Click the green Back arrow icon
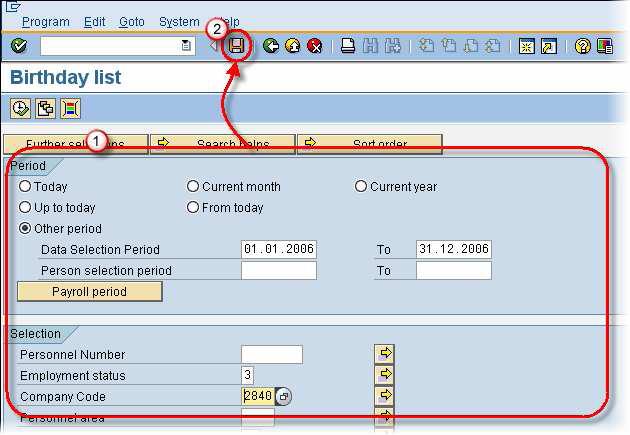This screenshot has height=435, width=630. coord(270,46)
